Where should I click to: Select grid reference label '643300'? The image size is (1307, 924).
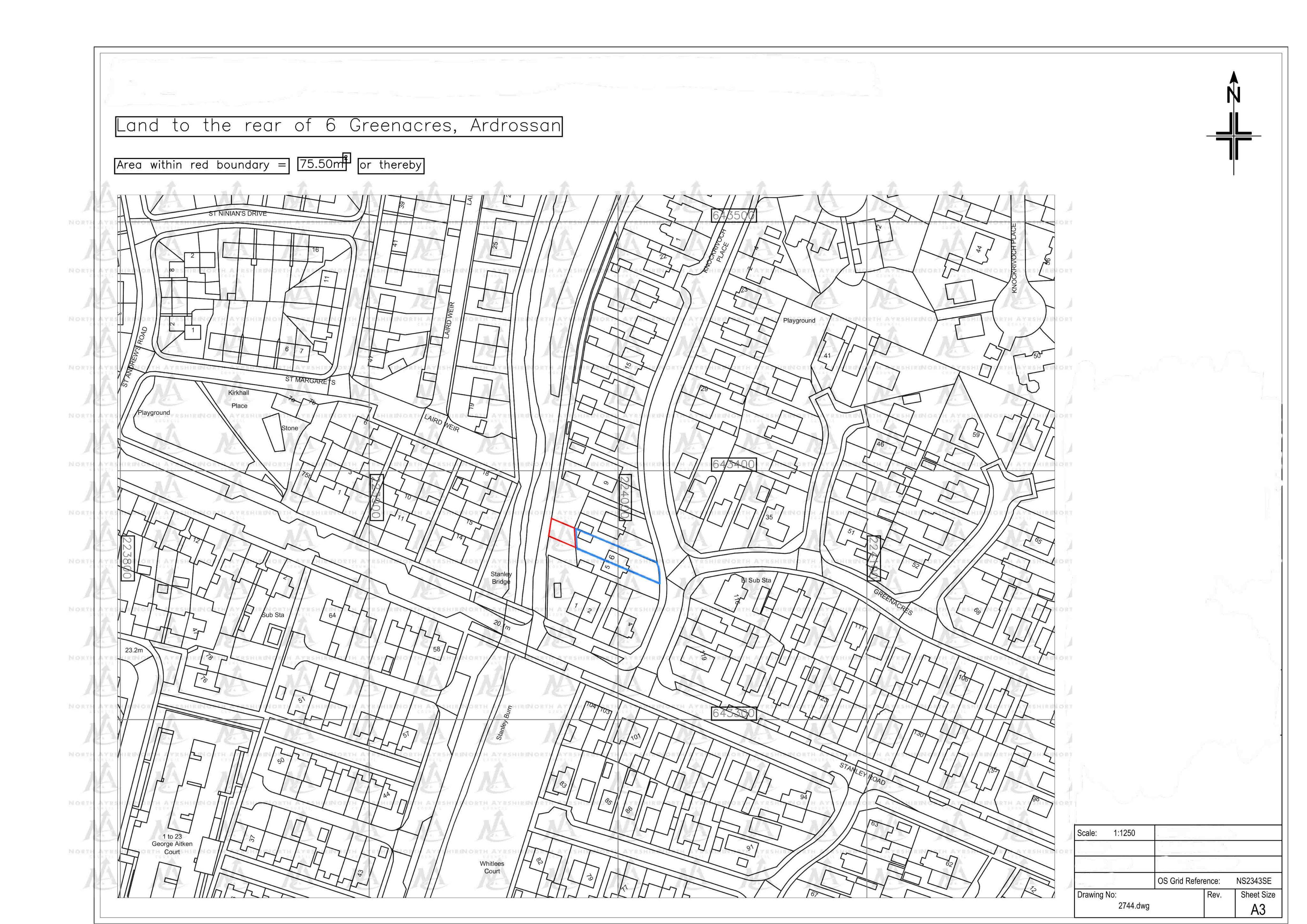[x=734, y=713]
